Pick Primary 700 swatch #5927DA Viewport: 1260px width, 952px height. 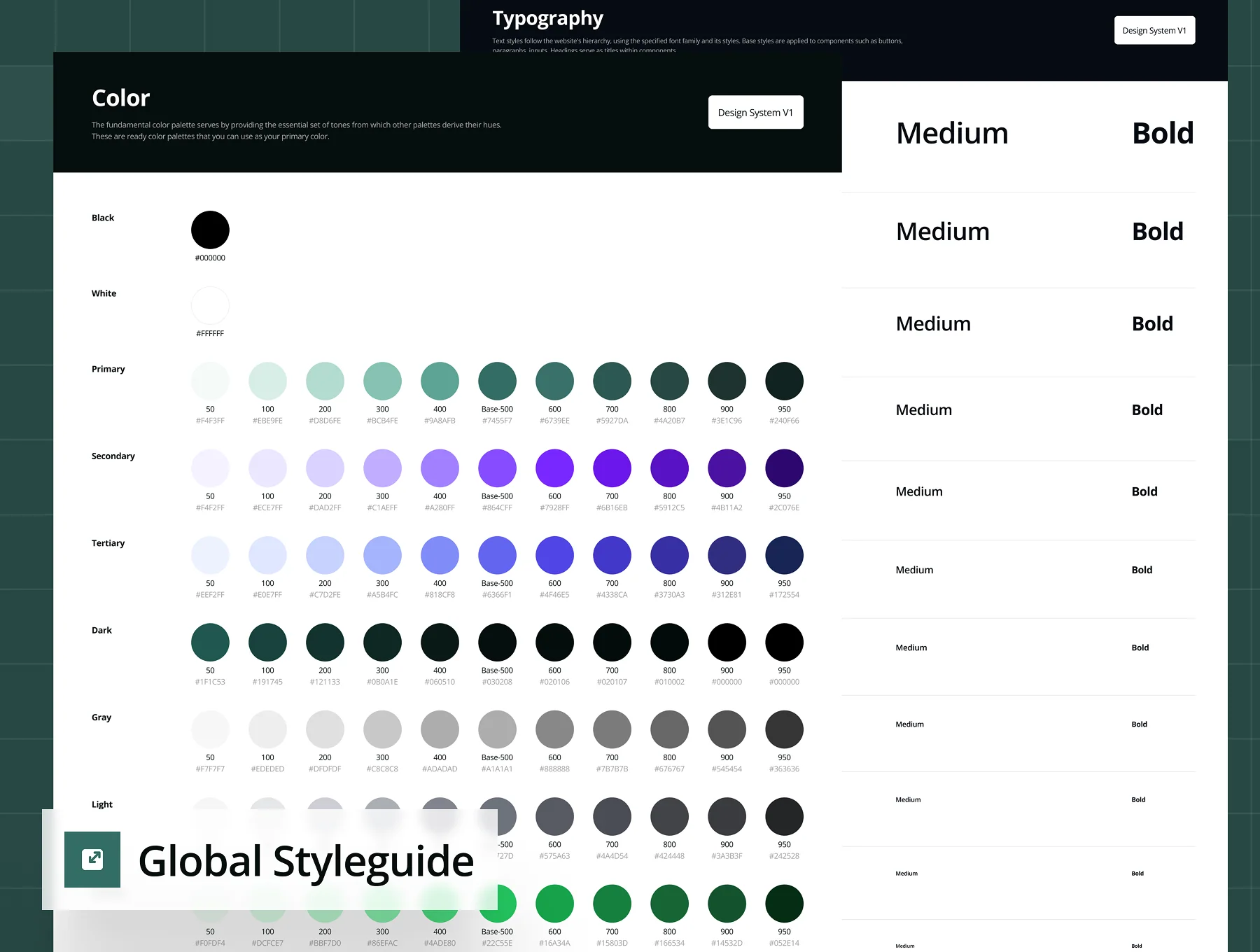(x=612, y=381)
